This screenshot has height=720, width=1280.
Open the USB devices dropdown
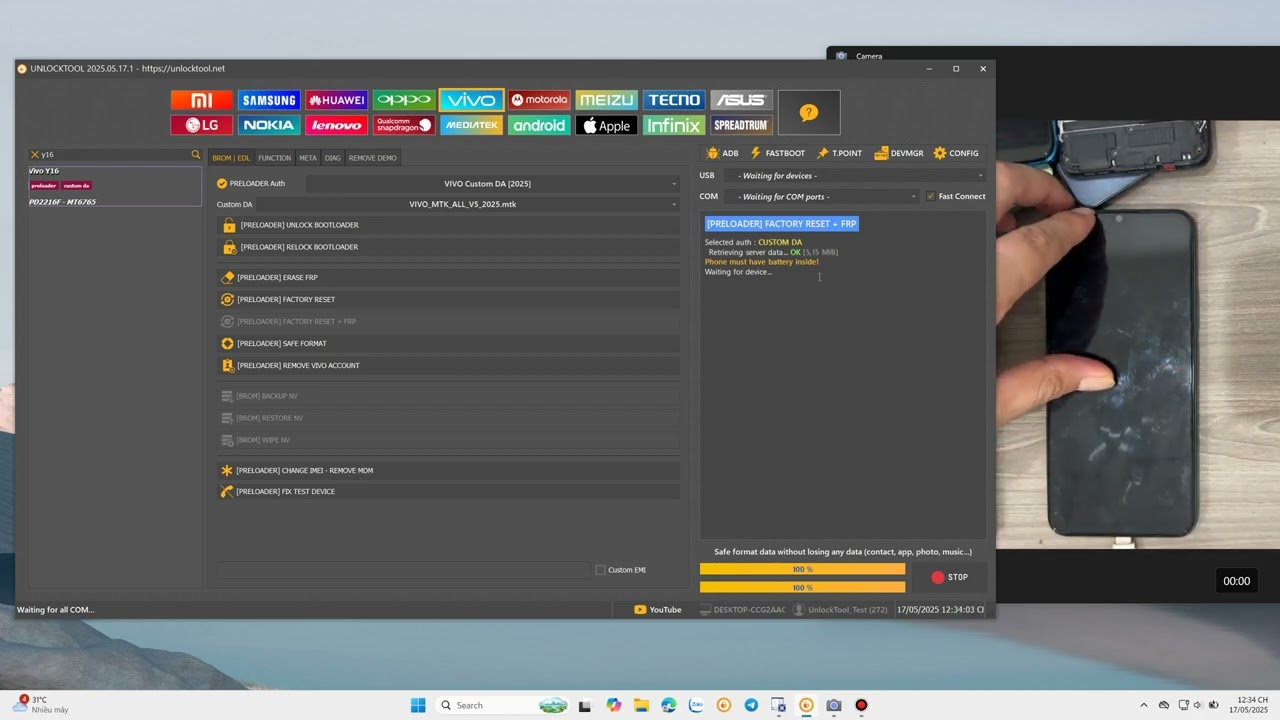(856, 176)
